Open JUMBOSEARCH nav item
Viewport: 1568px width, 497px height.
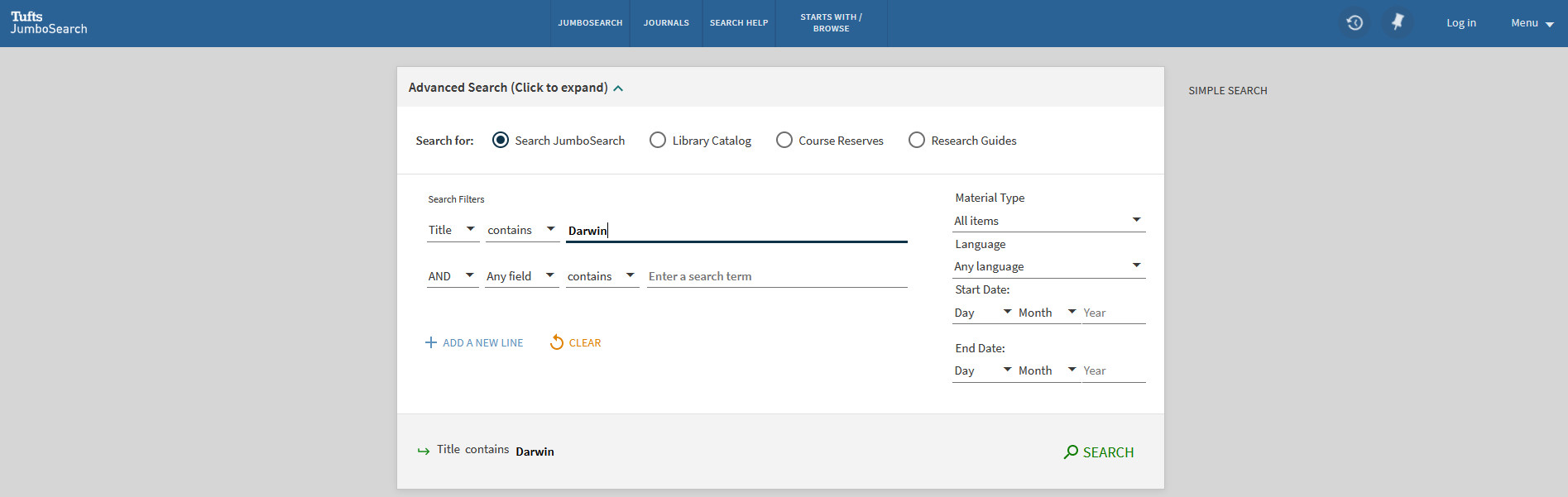(x=590, y=23)
